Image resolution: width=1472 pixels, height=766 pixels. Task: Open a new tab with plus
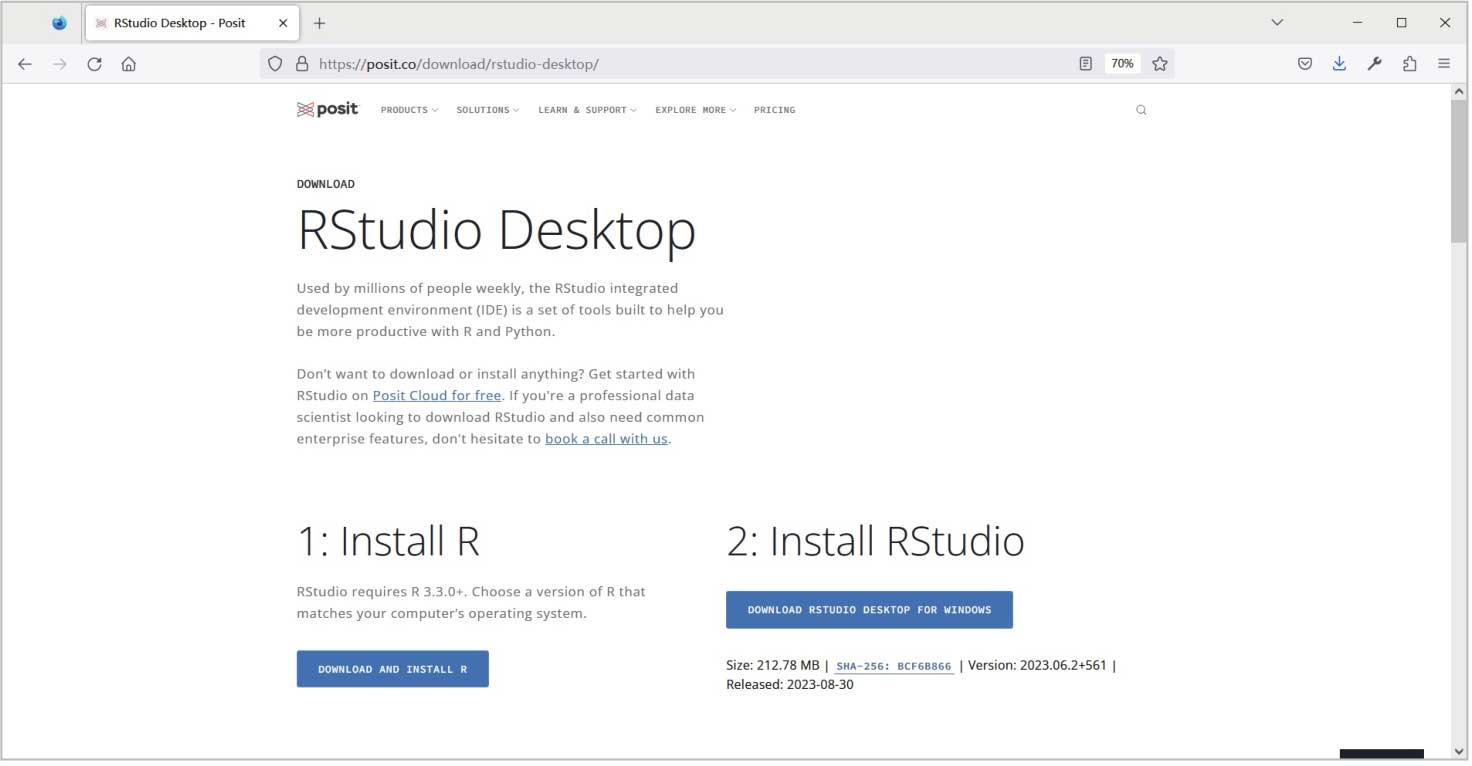point(319,23)
